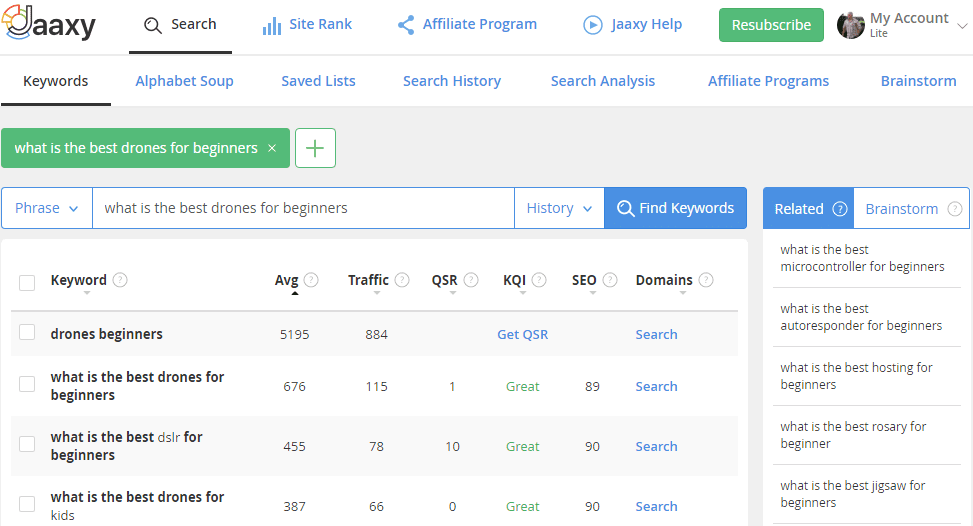Click the Site Rank bar chart icon
973x526 pixels.
272,25
